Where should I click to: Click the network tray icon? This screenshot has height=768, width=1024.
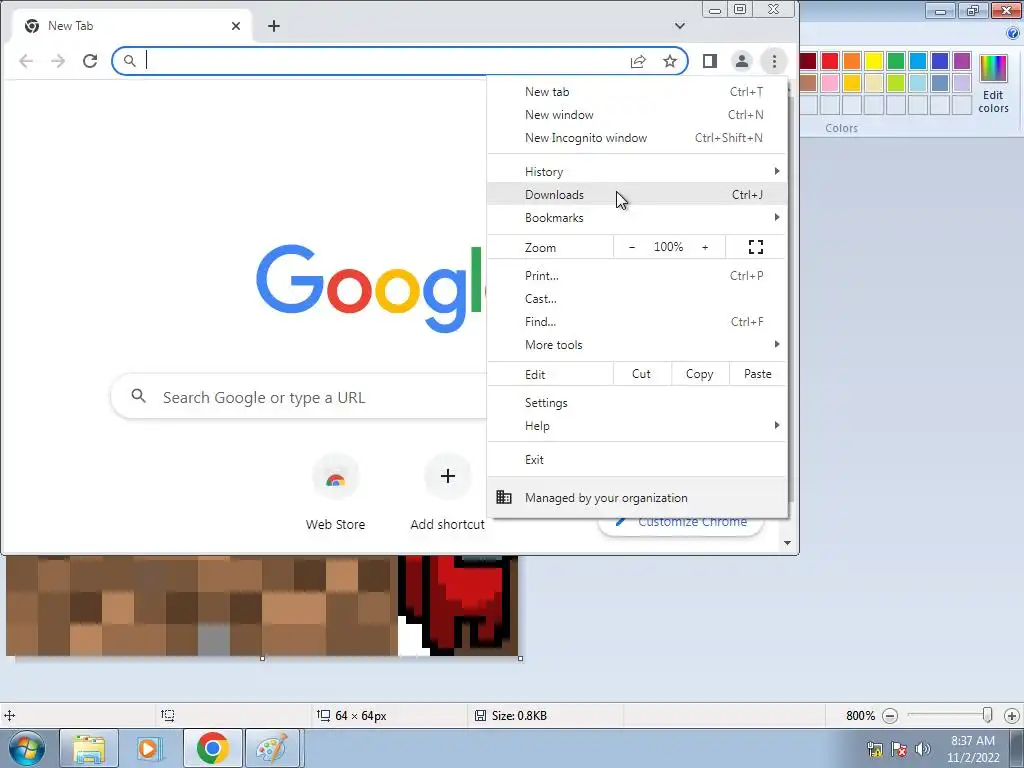point(874,749)
